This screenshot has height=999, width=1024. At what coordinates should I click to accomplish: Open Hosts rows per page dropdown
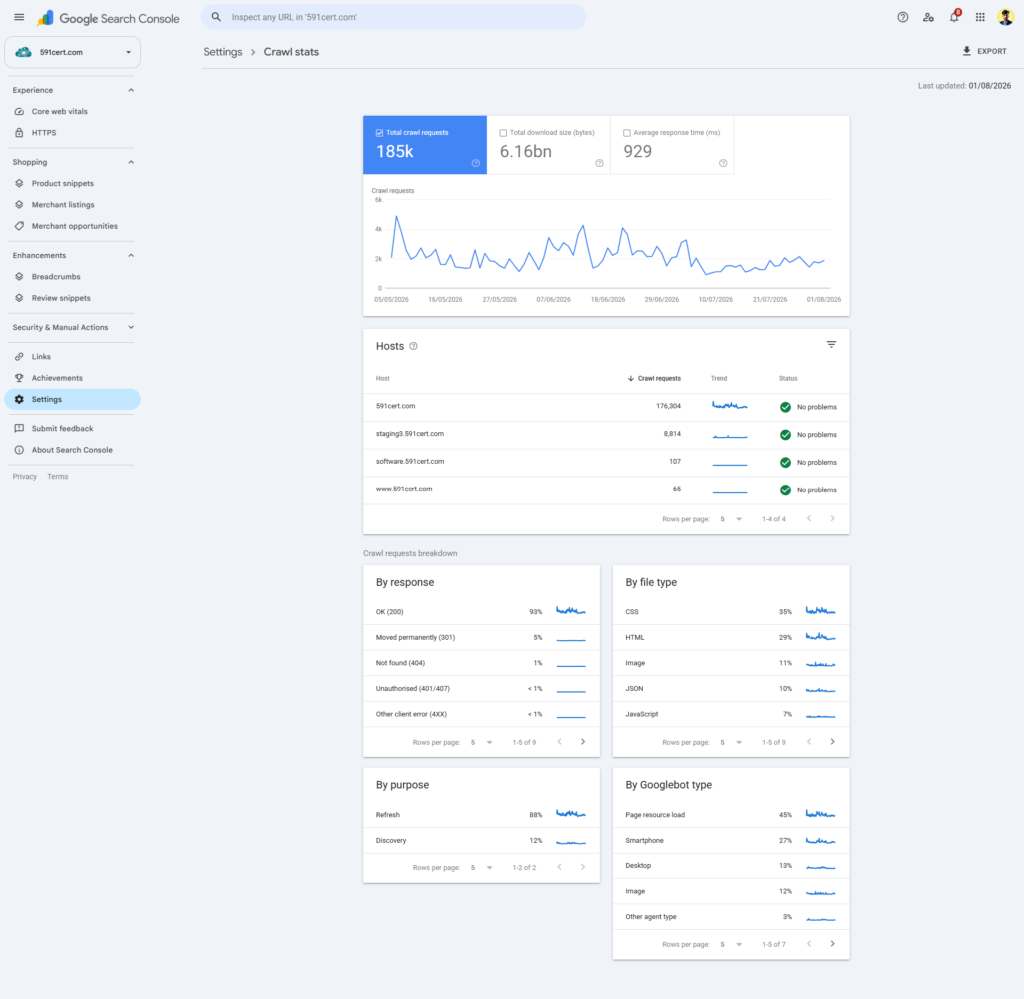click(731, 519)
